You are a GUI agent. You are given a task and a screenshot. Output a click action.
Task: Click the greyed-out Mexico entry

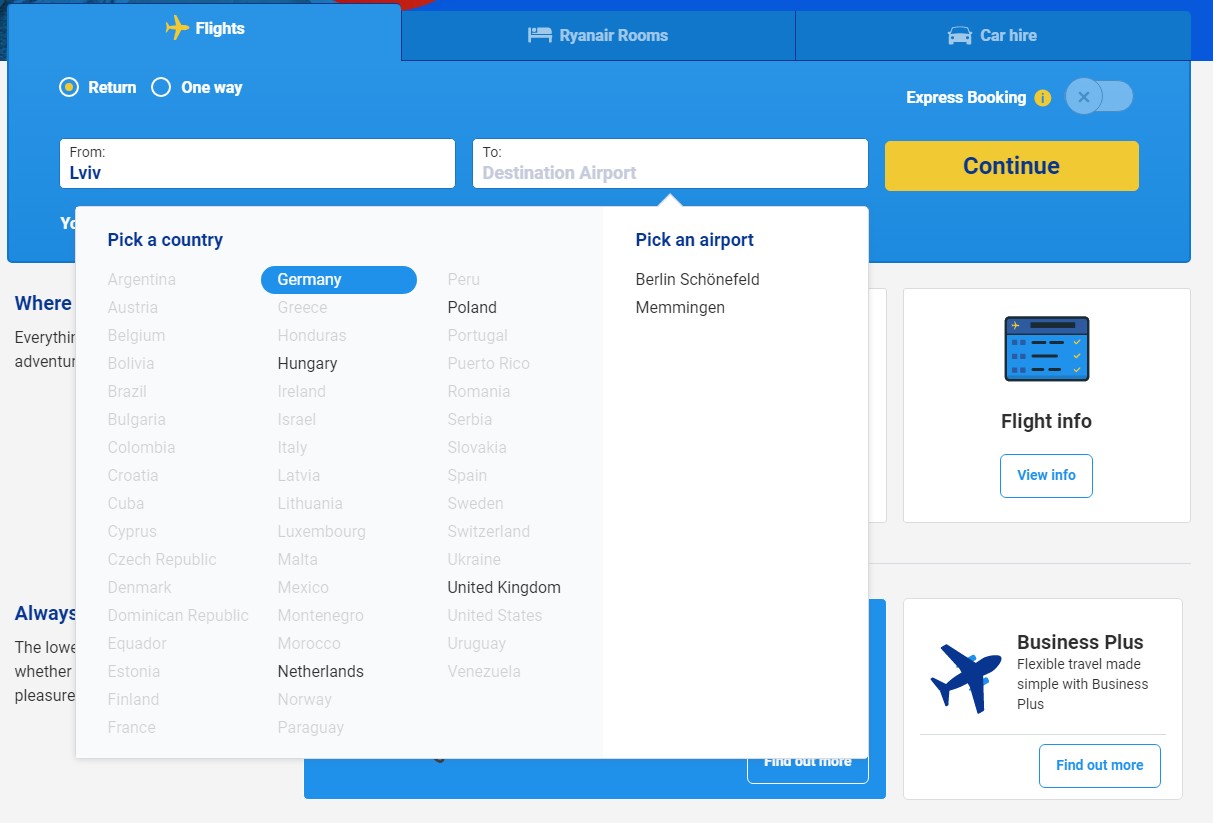[303, 588]
